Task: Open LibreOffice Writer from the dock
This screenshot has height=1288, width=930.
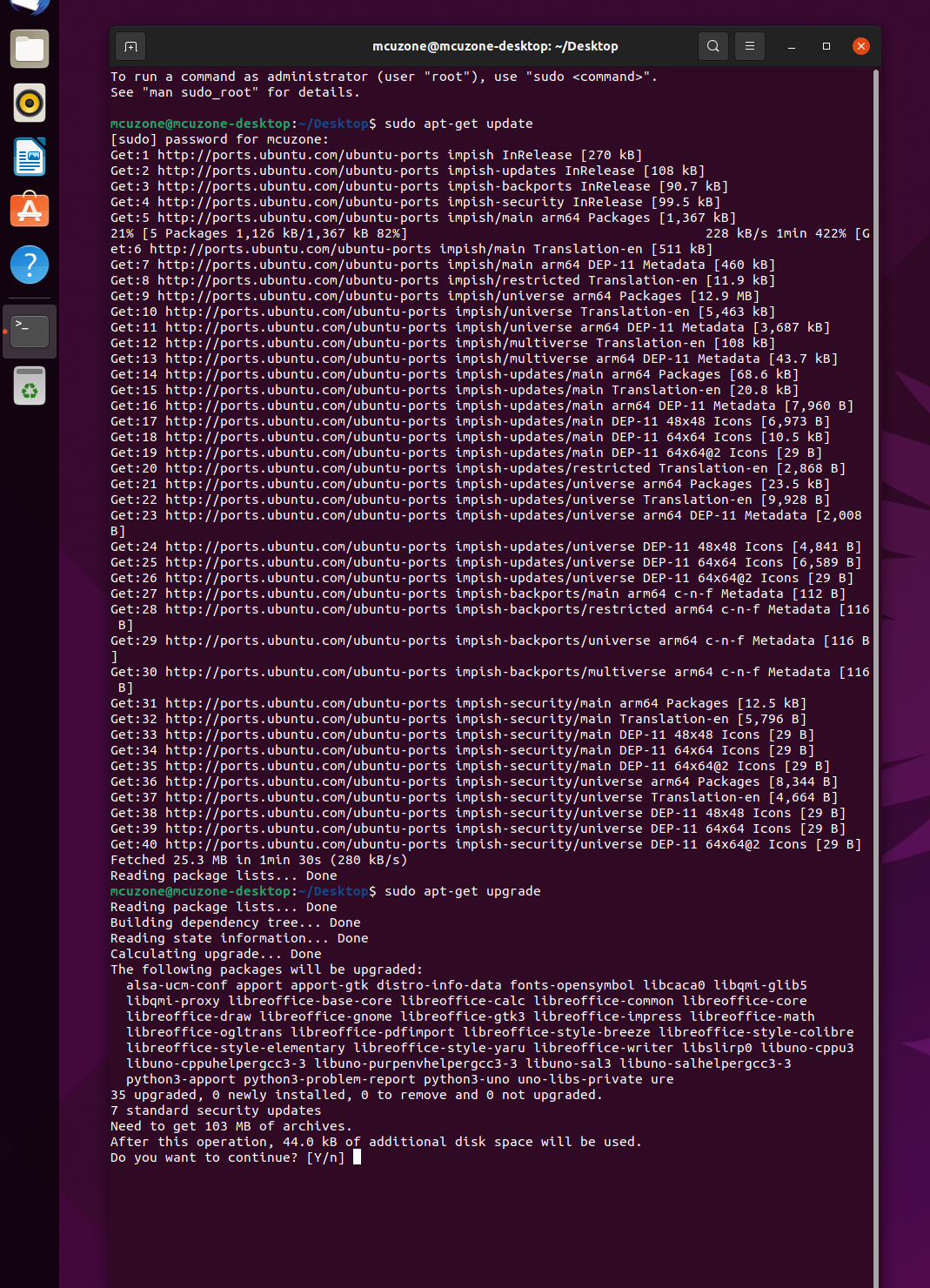Action: coord(30,157)
